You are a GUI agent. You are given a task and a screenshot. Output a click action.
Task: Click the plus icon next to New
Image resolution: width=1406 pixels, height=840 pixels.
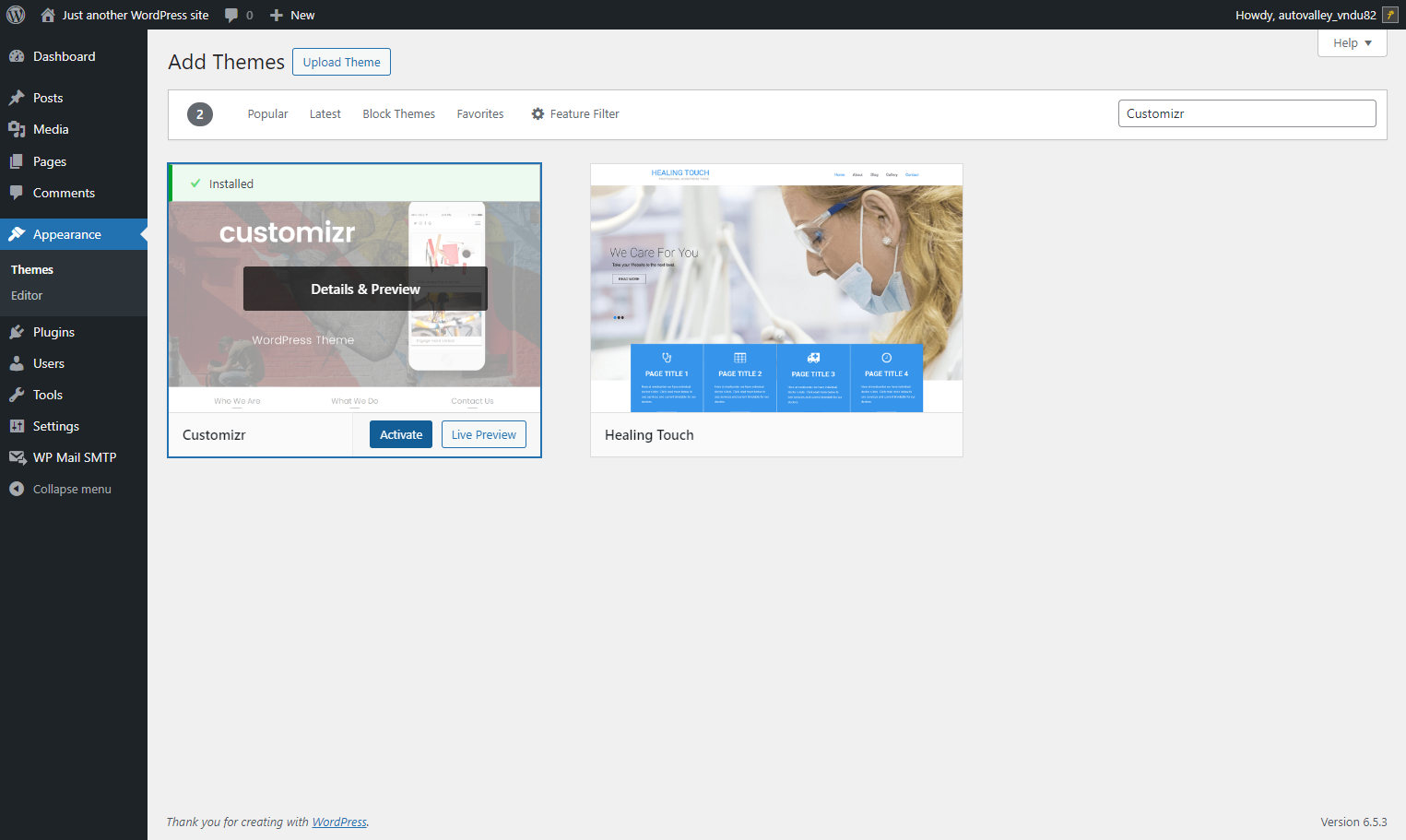pyautogui.click(x=276, y=15)
